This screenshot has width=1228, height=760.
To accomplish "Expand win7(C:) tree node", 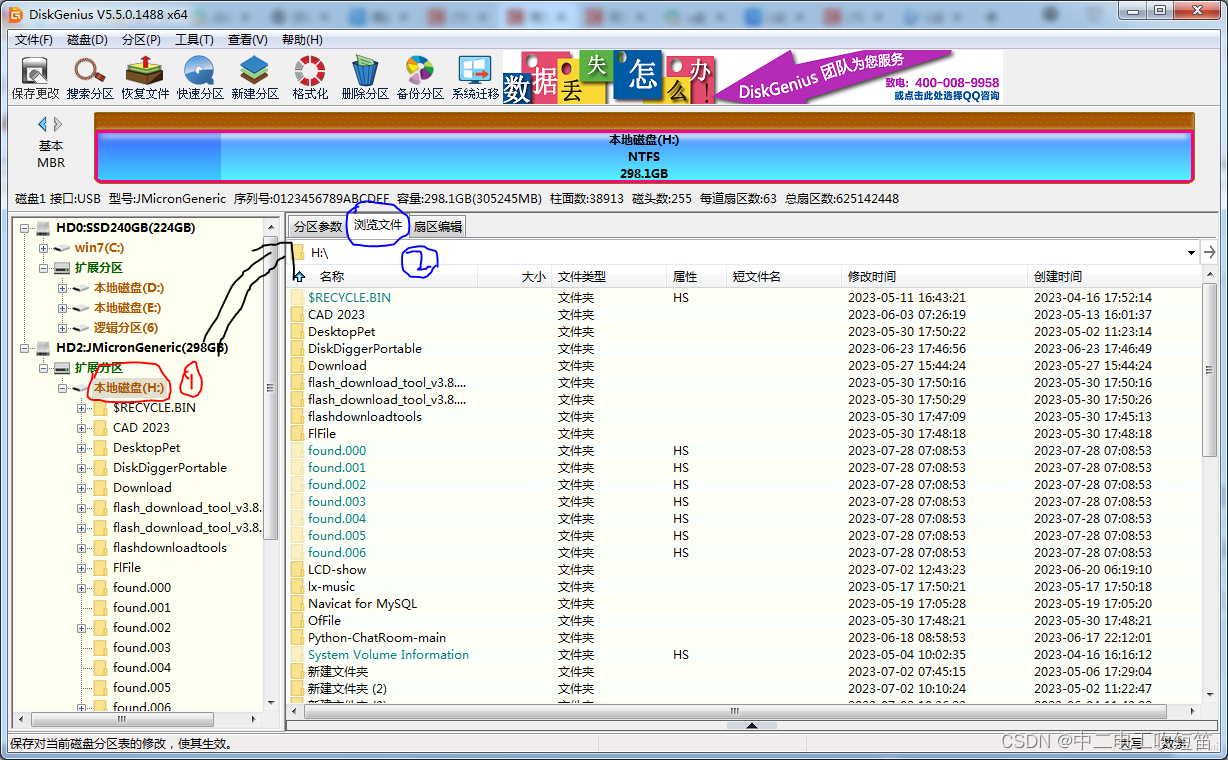I will click(43, 248).
